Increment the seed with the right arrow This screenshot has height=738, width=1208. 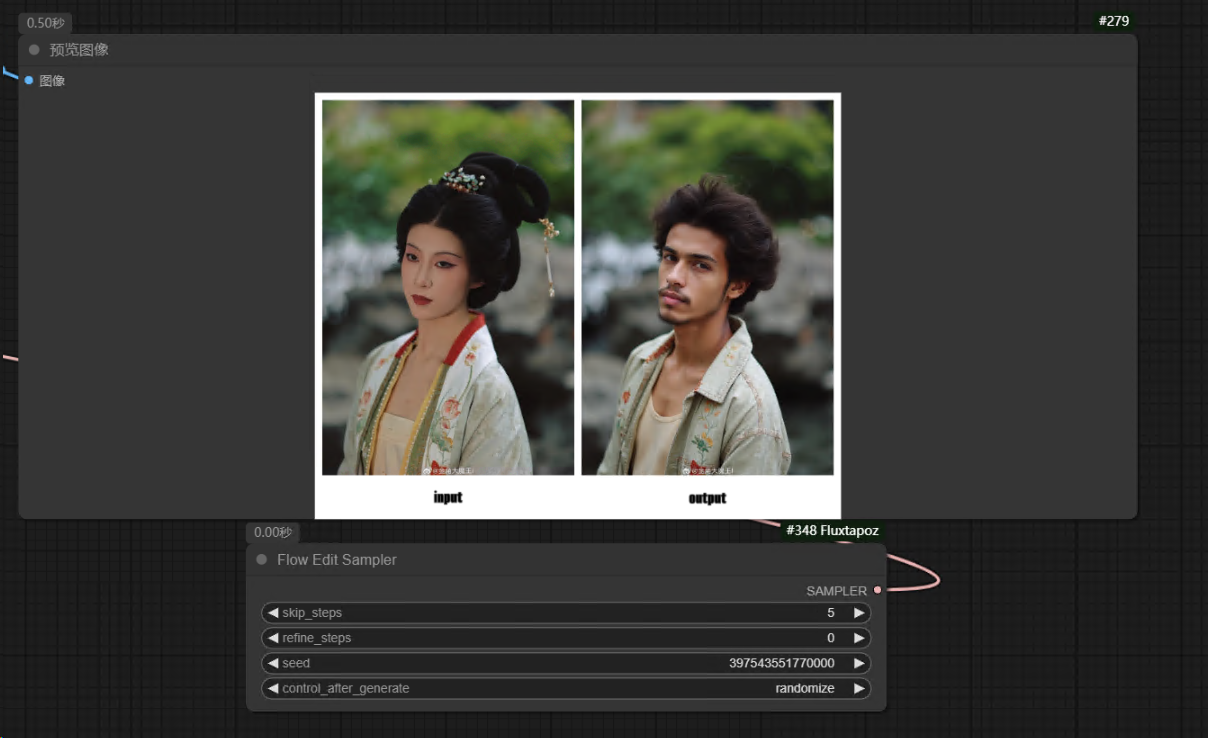click(858, 663)
